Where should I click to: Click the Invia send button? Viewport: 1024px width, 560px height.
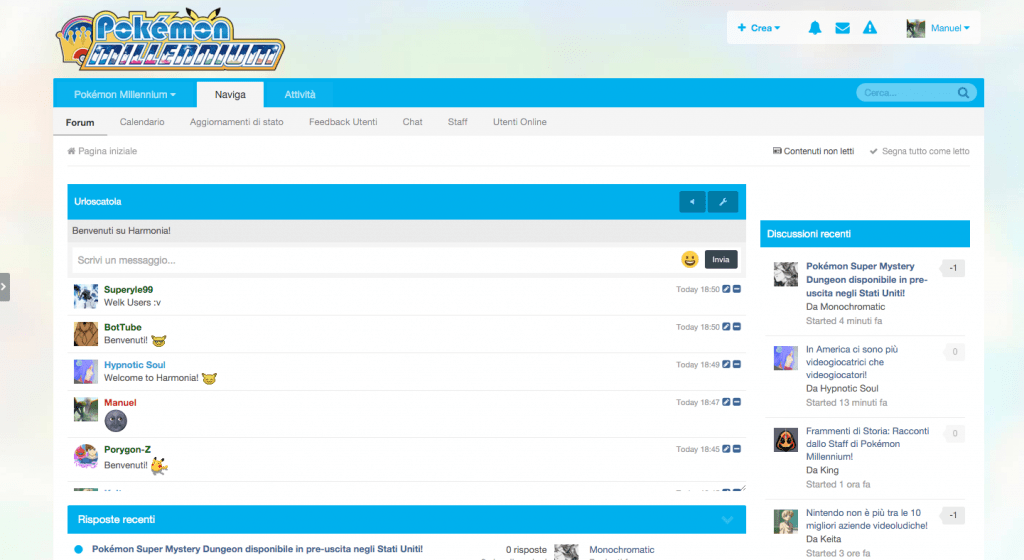pos(721,260)
